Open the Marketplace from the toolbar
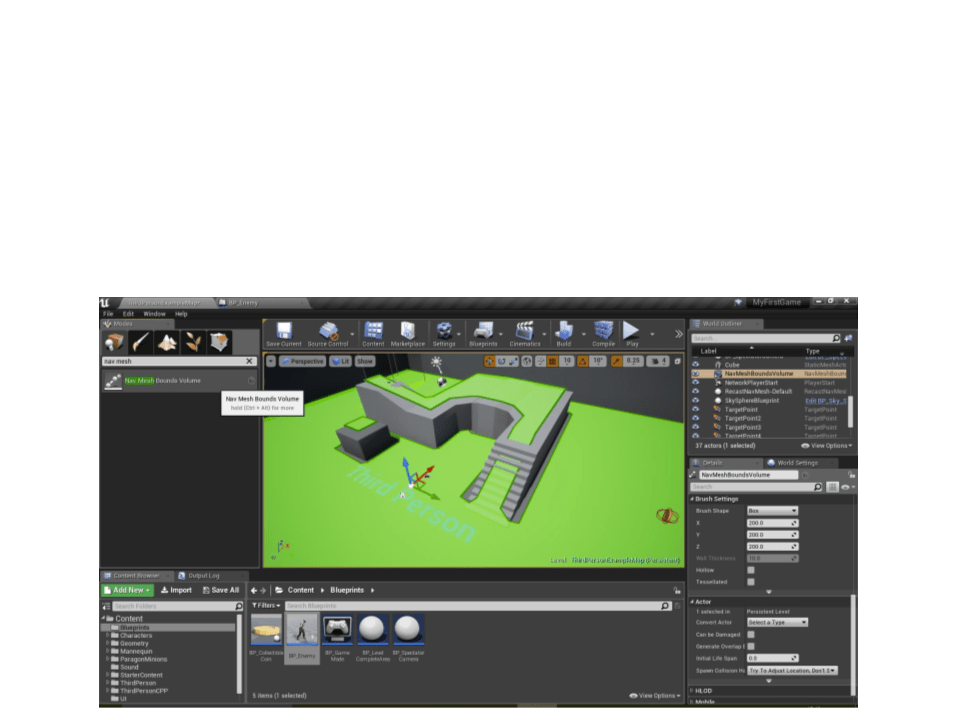The image size is (960, 720). (407, 331)
